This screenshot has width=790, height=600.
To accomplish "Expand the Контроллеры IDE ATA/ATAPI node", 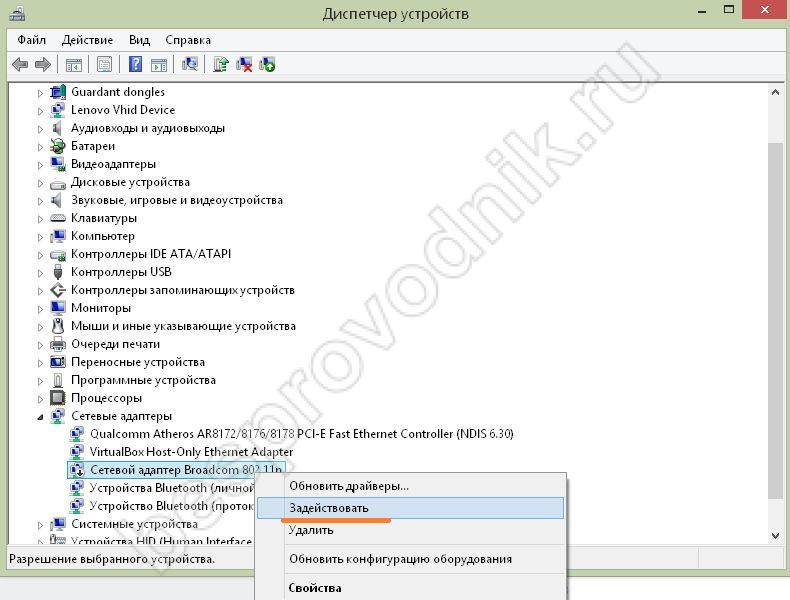I will click(40, 255).
